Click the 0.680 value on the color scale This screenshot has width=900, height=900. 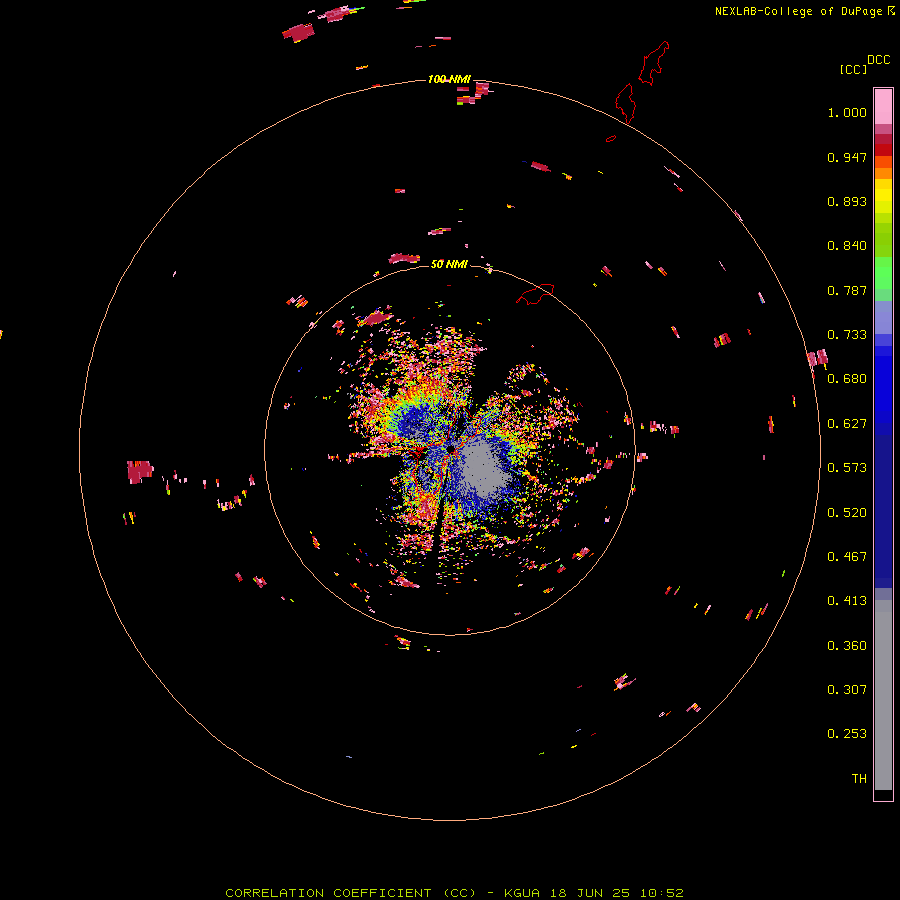(x=847, y=379)
